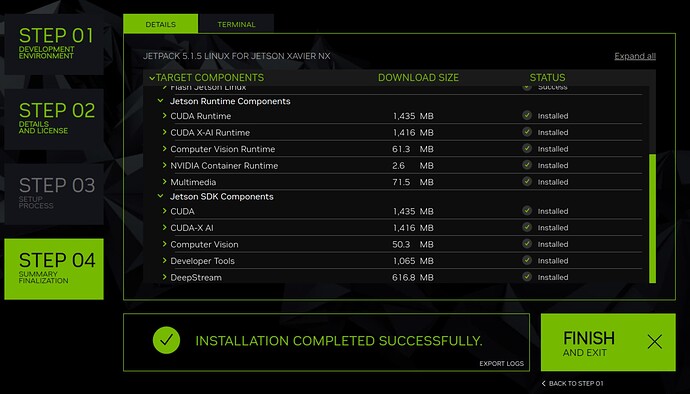The width and height of the screenshot is (690, 394).
Task: Click Finish and Exit button
Action: pos(608,342)
